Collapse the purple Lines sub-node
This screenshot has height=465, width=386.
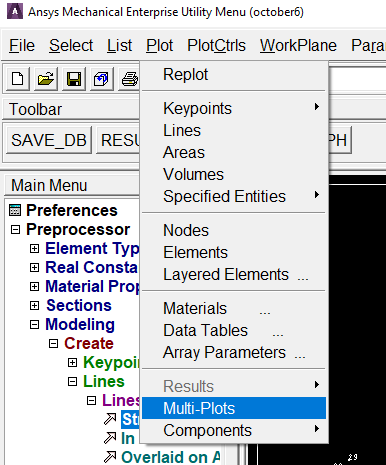point(91,400)
